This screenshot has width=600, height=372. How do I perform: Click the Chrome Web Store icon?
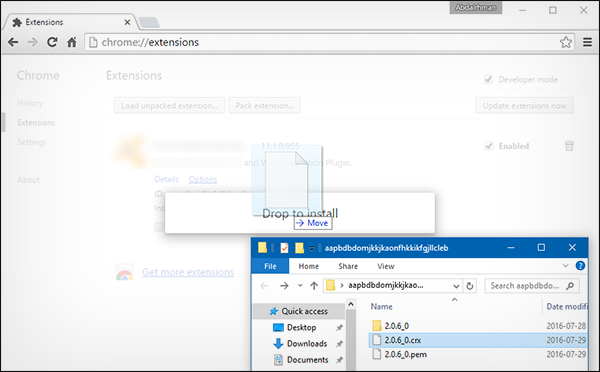coord(124,272)
